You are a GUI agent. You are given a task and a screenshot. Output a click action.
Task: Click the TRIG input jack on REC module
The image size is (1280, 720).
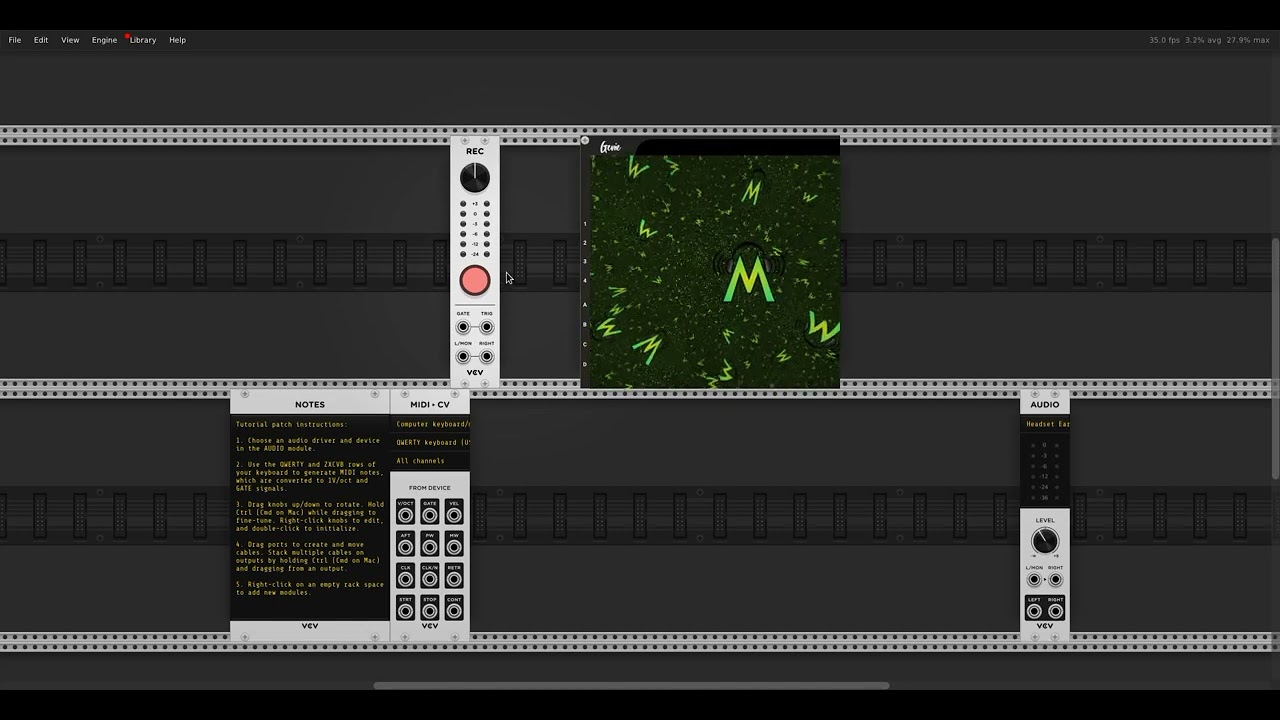tap(487, 327)
